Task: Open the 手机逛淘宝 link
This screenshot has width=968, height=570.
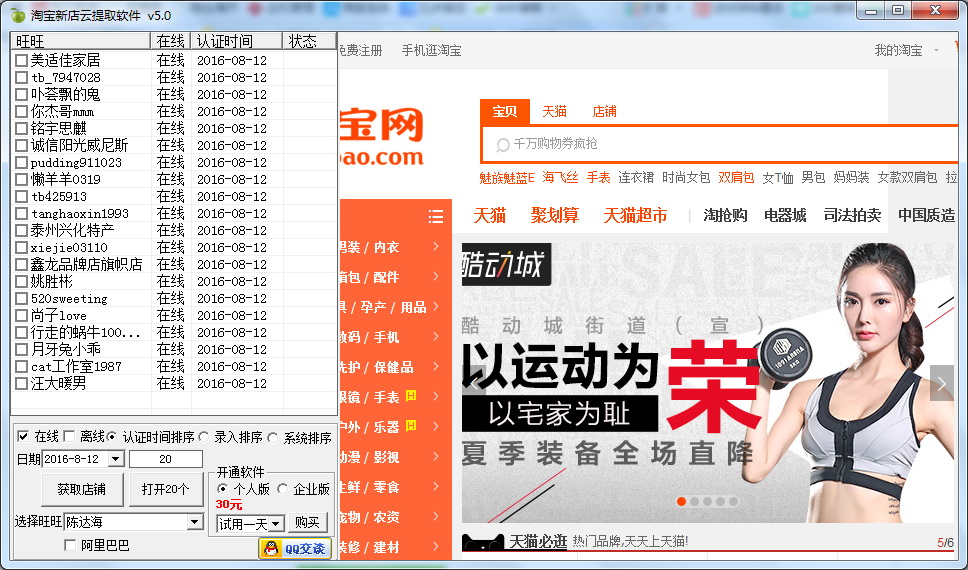Action: pos(432,51)
